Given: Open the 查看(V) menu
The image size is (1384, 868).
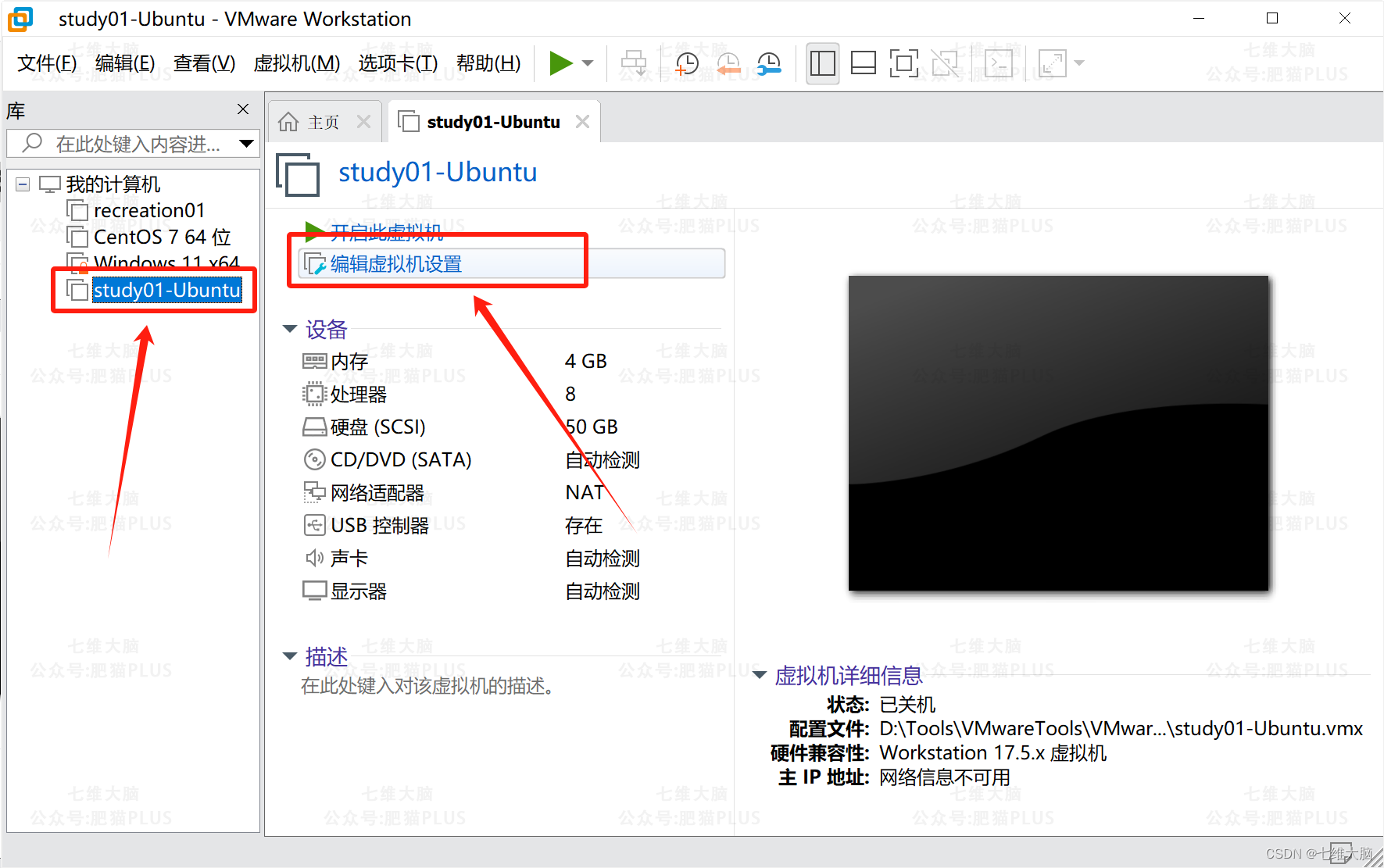Looking at the screenshot, I should [204, 63].
